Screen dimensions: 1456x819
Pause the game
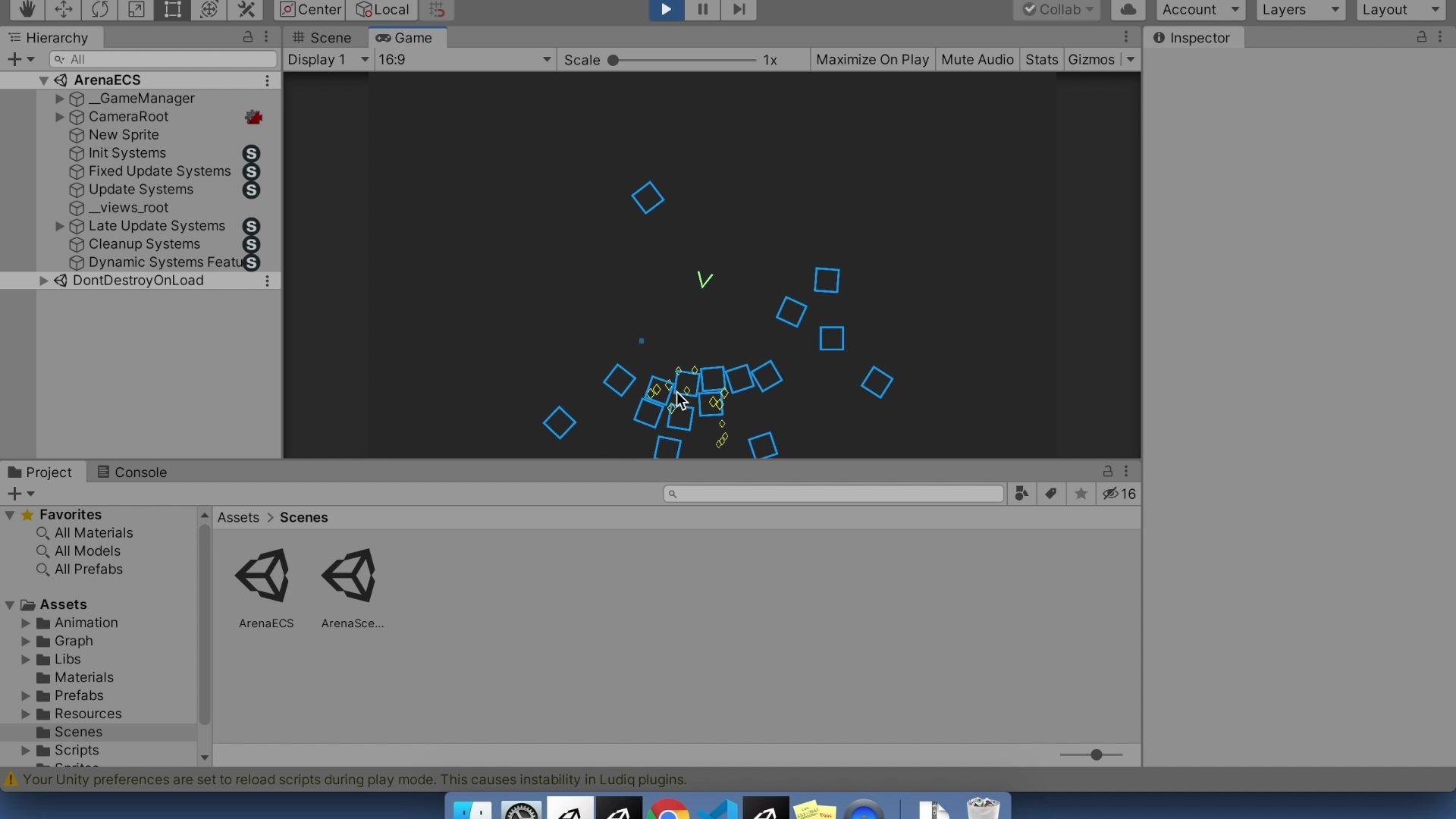(702, 9)
